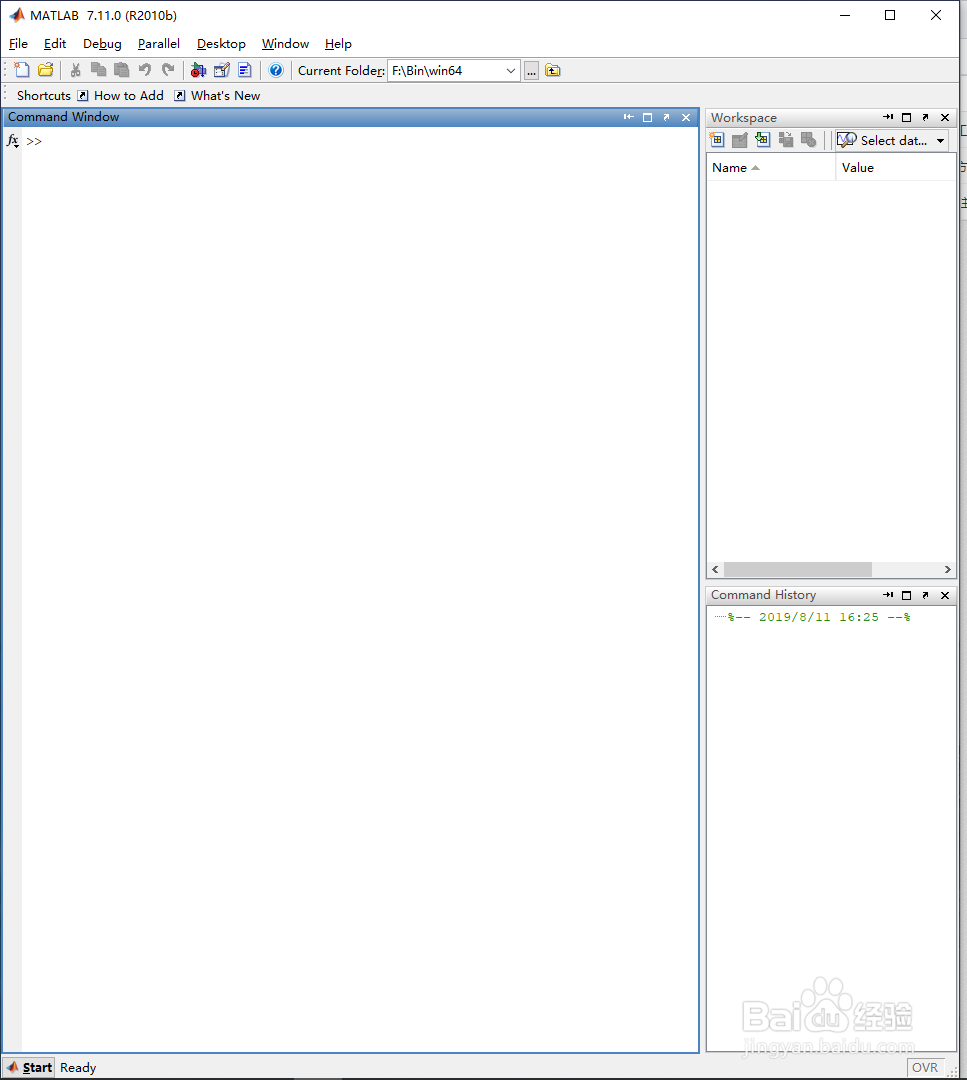This screenshot has height=1080, width=967.
Task: Open the What's New shortcut
Action: point(217,96)
